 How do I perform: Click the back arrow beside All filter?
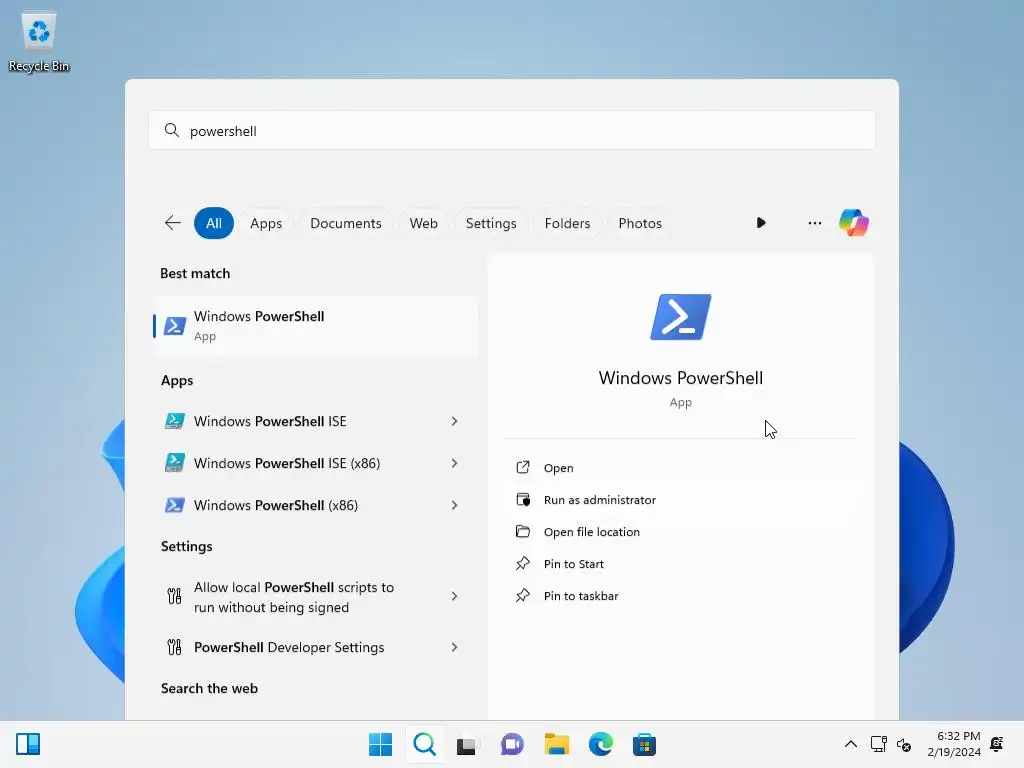pos(172,223)
